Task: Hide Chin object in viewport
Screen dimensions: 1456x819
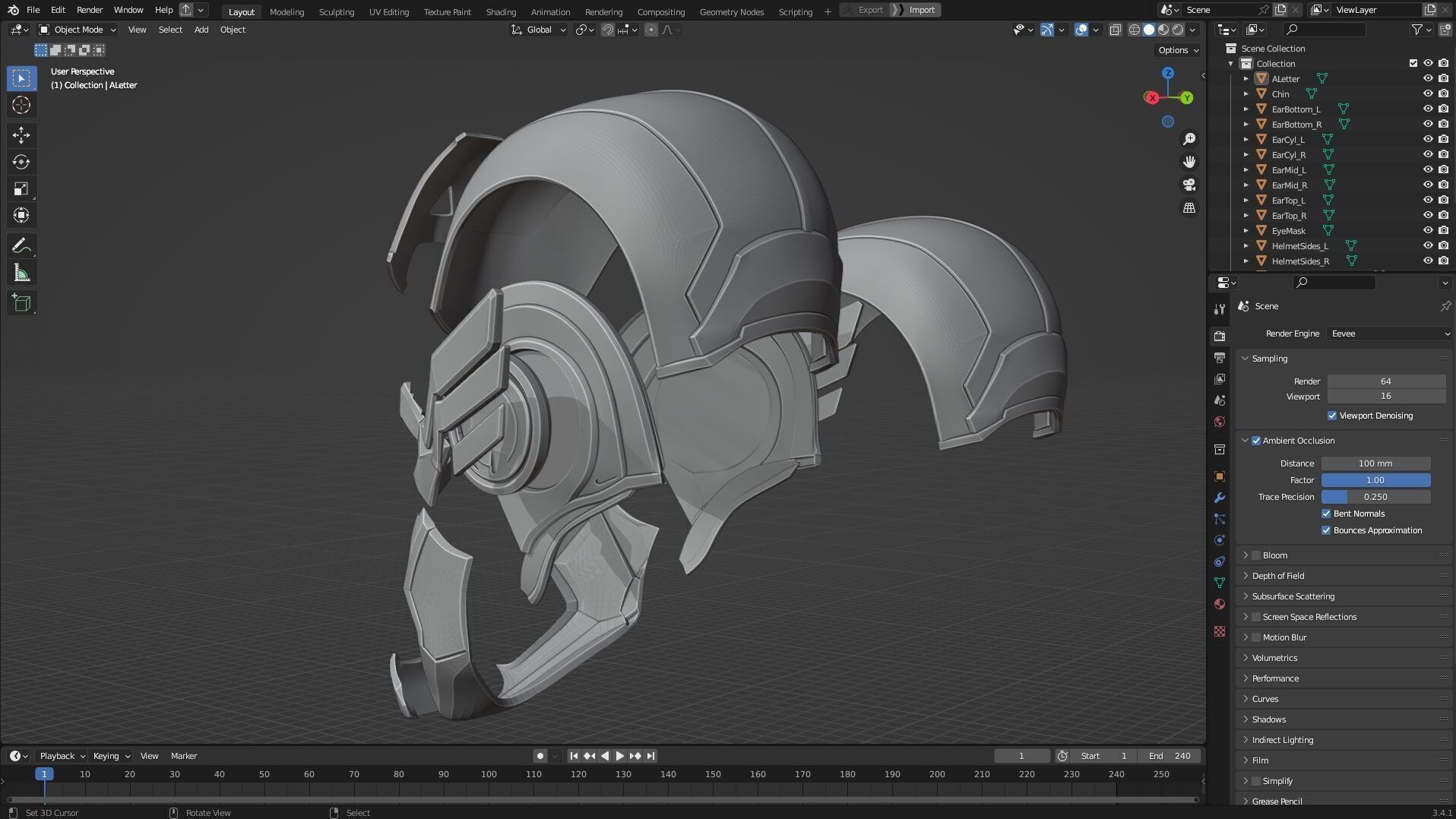Action: [x=1428, y=93]
